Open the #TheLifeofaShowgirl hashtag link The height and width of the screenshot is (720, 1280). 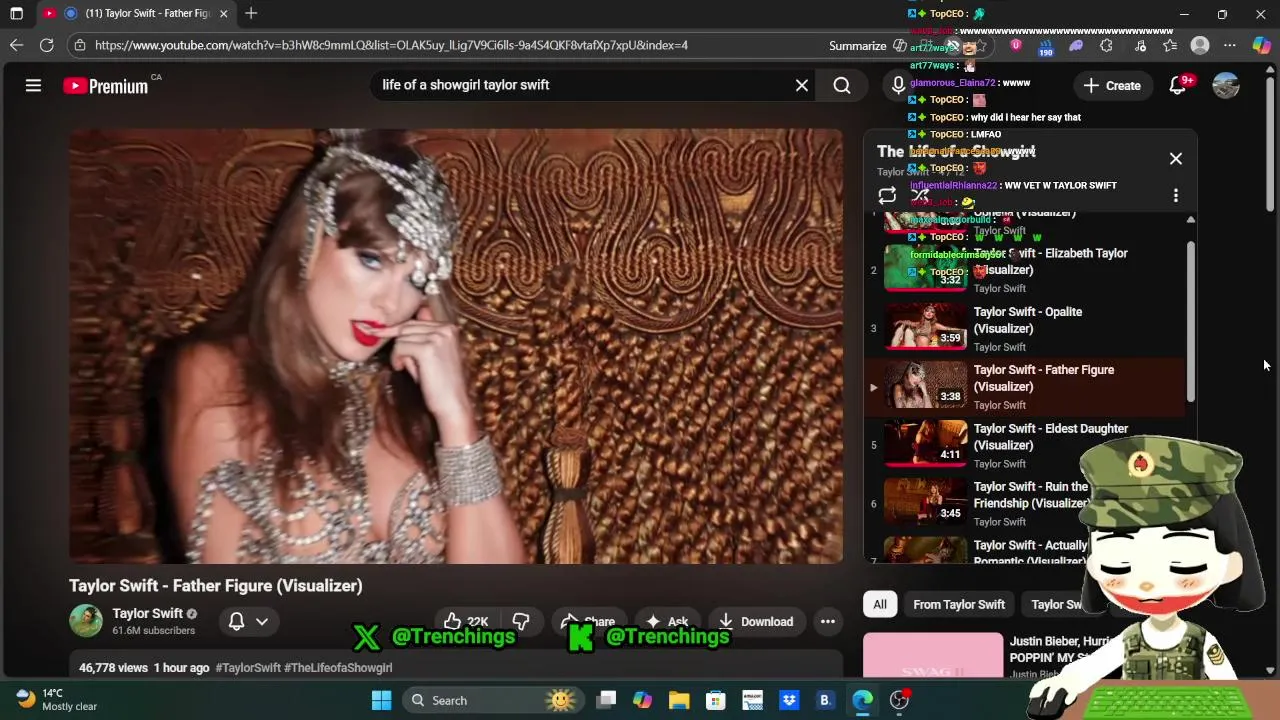(338, 668)
